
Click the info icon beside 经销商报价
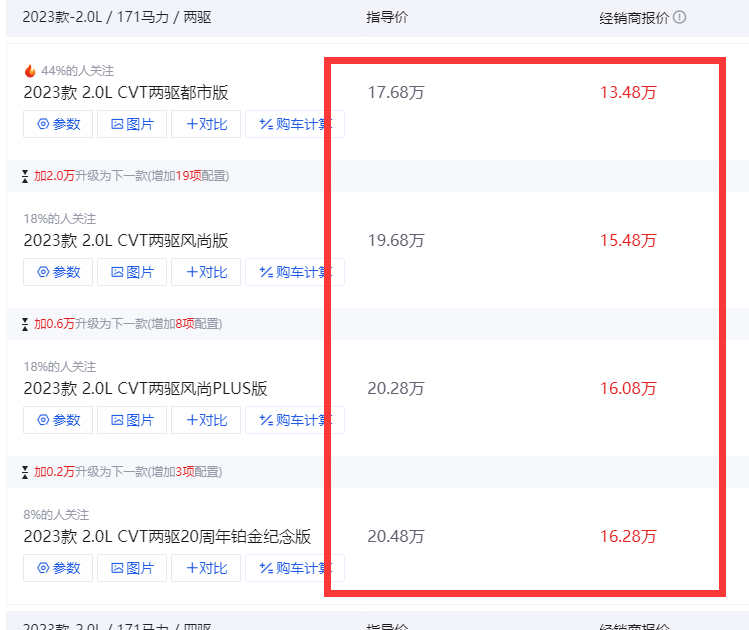click(679, 17)
